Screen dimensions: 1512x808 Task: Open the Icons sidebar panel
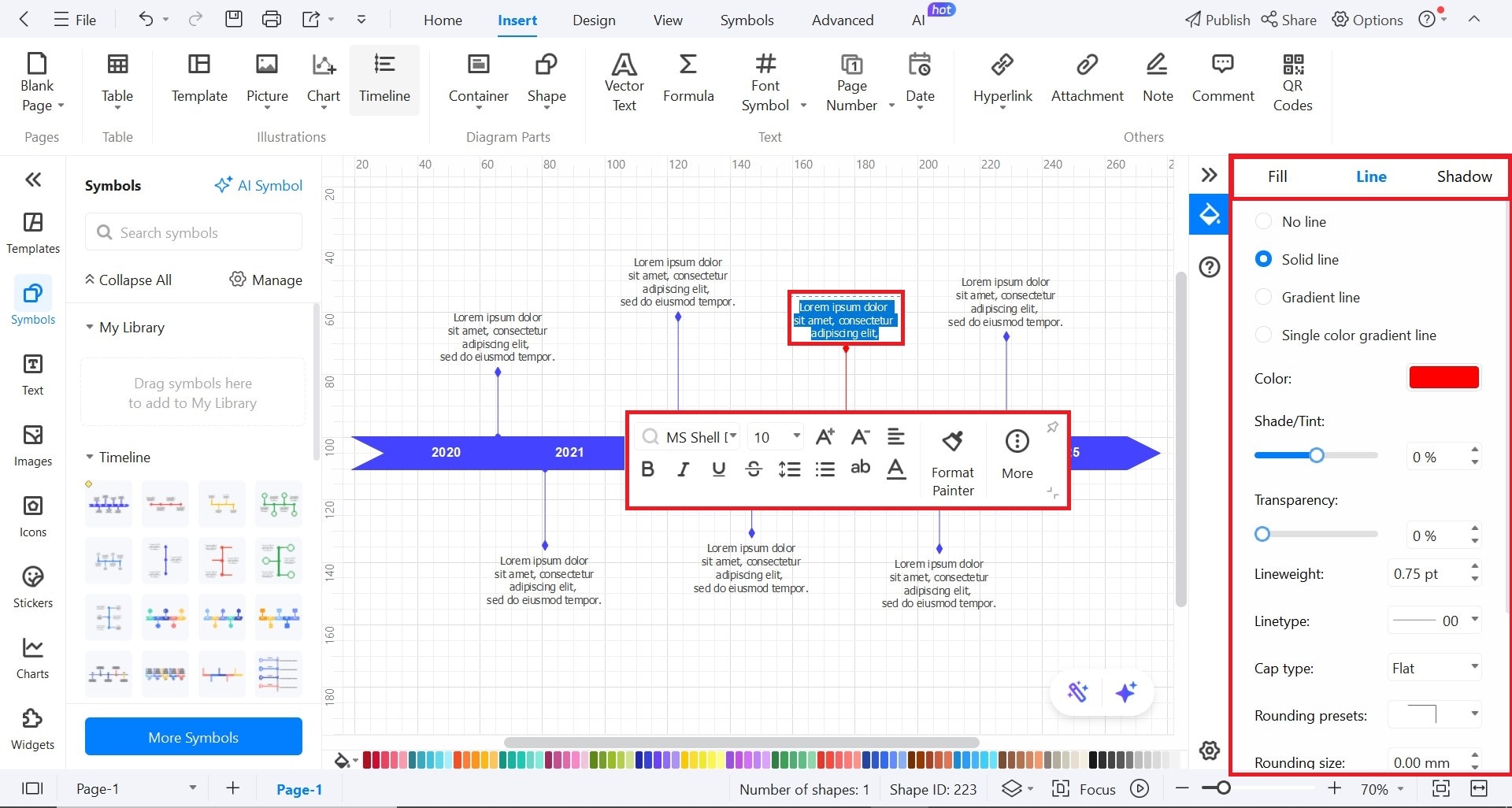[x=33, y=517]
